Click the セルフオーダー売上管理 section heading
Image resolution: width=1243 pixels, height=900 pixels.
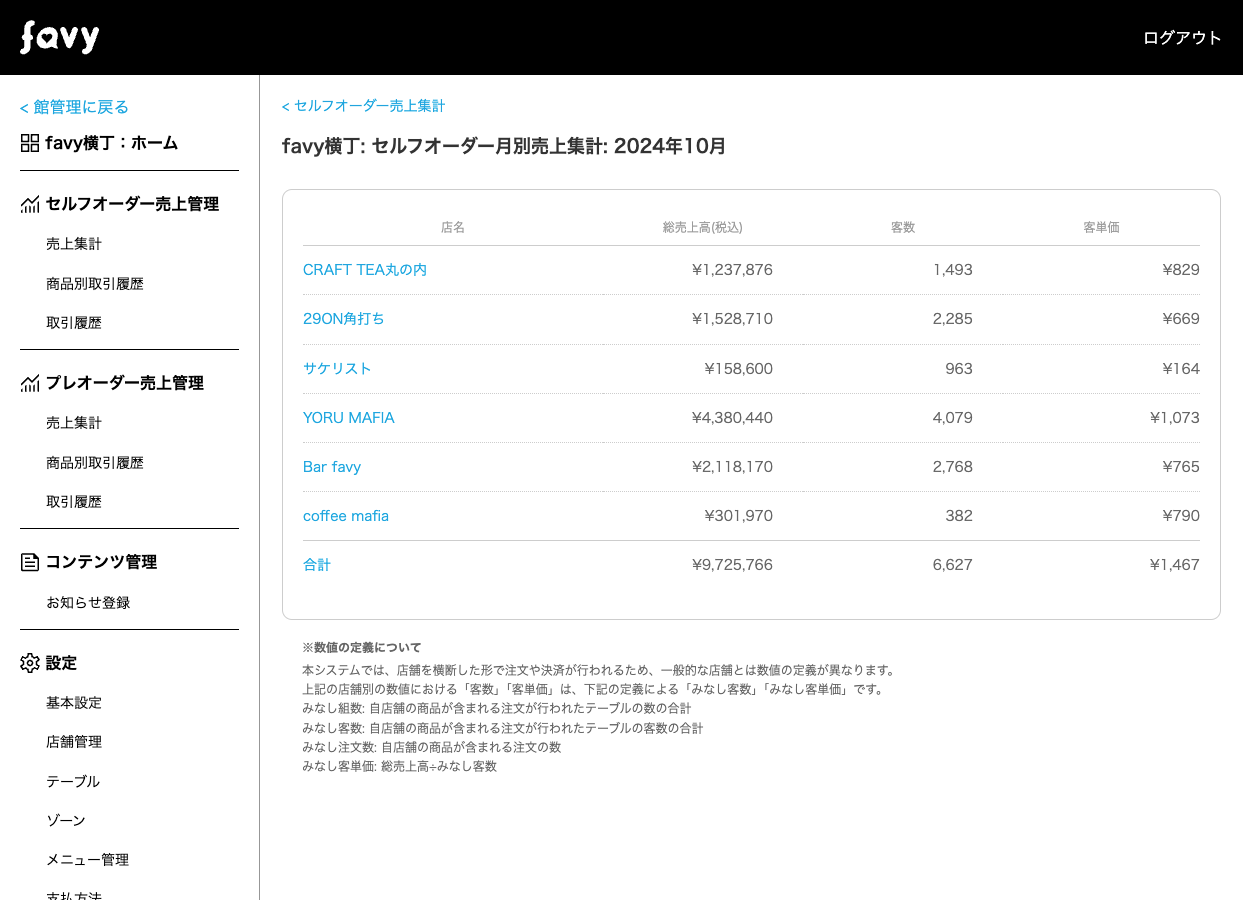click(132, 204)
